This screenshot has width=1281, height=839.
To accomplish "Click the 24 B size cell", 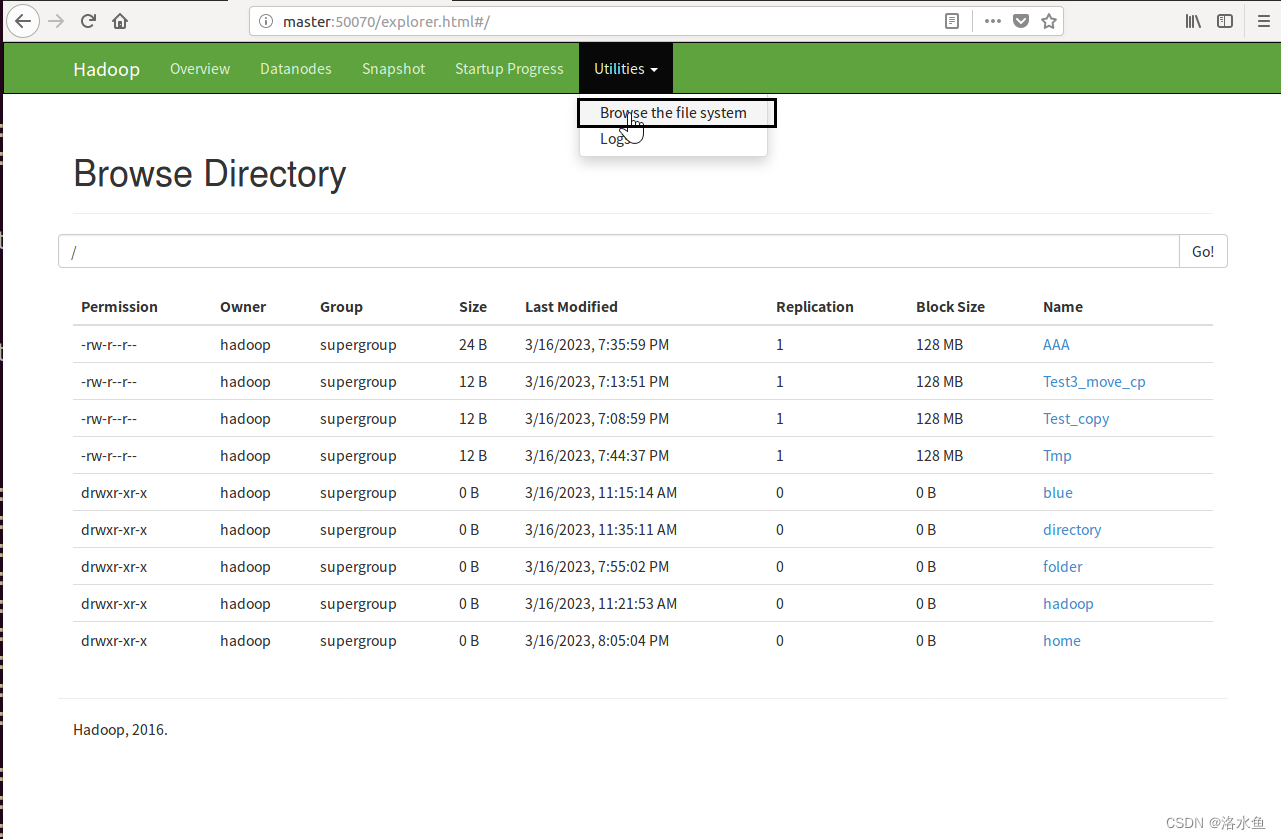I will pos(473,345).
